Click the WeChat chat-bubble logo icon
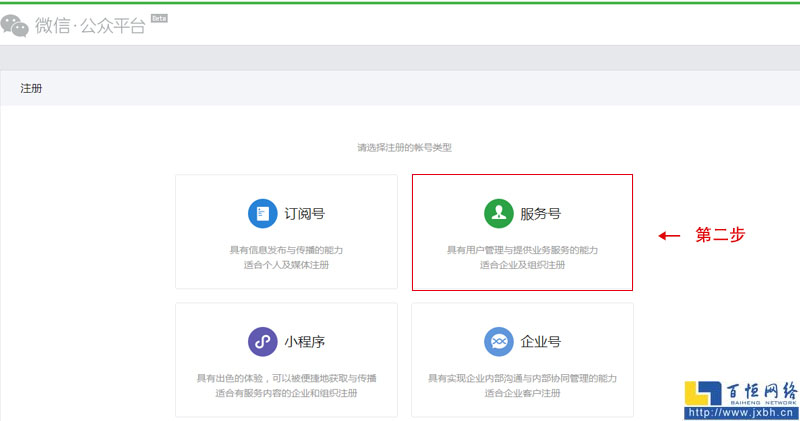800x421 pixels. coord(15,25)
